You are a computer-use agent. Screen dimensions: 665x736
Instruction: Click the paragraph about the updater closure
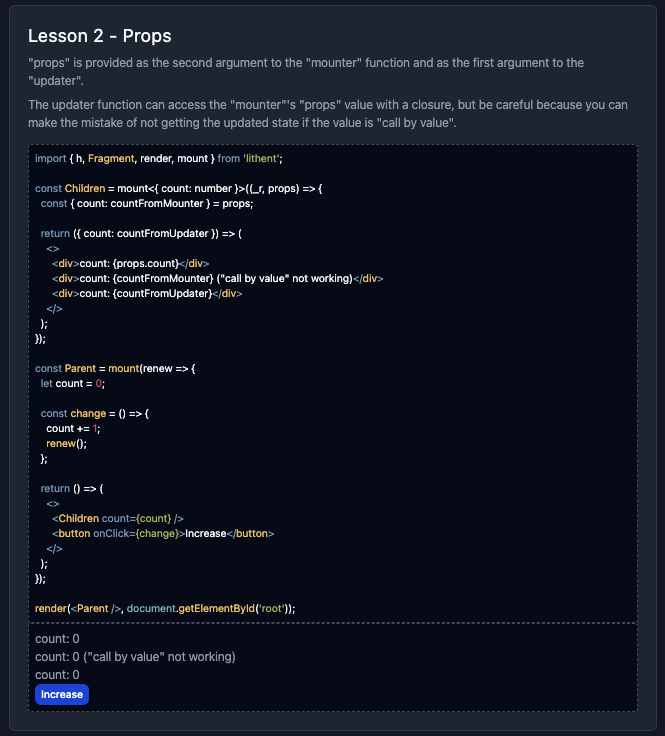click(x=328, y=114)
